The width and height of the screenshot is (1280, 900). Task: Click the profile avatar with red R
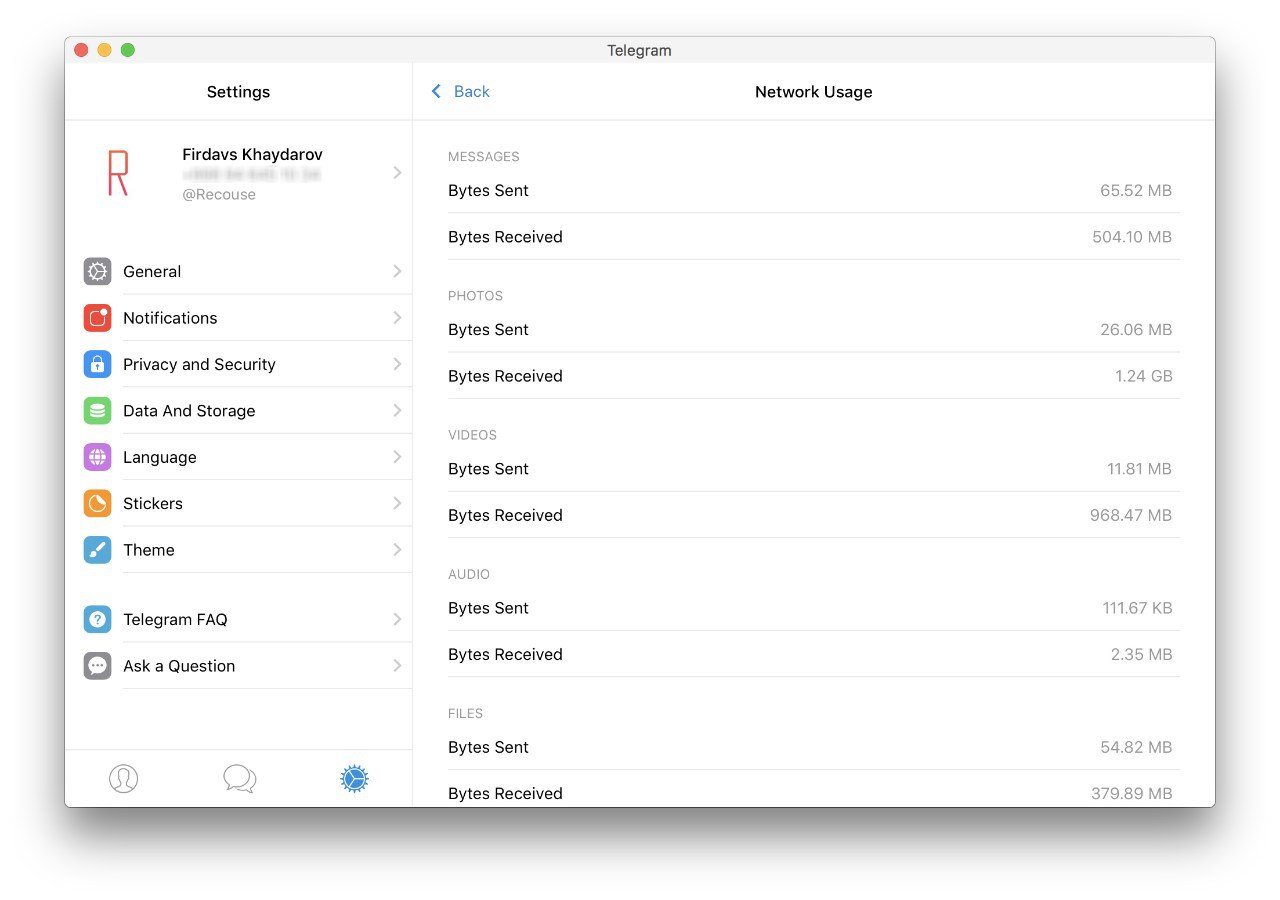118,173
